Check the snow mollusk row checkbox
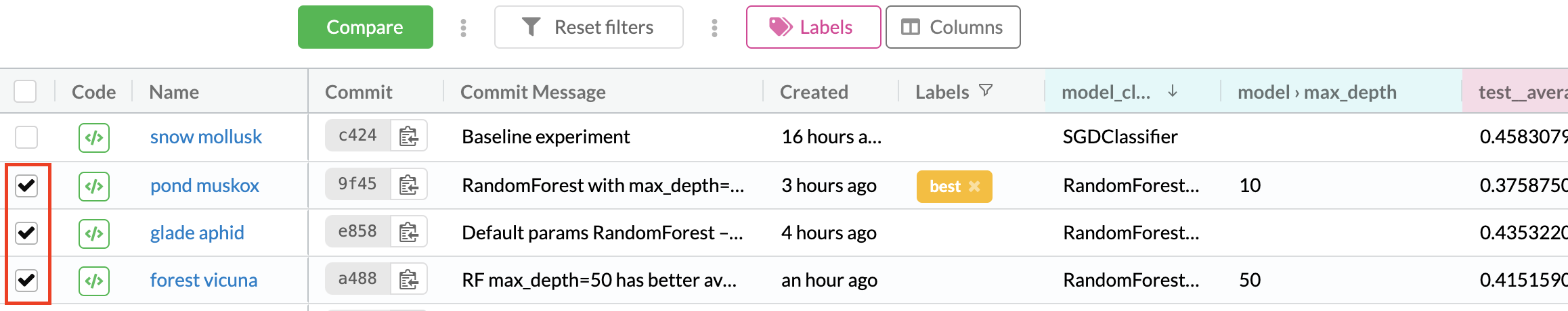Screen dimensions: 1568x311 tap(26, 137)
